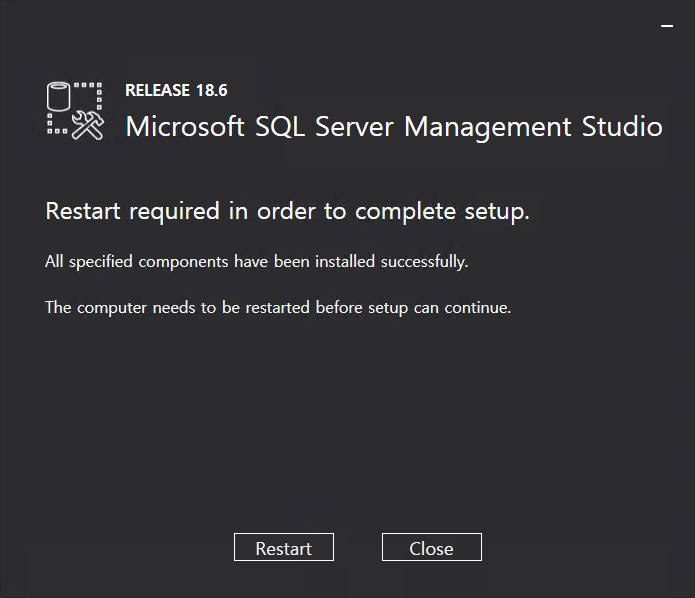Screen dimensions: 695x598
Task: Minimize the installer window
Action: pos(667,27)
